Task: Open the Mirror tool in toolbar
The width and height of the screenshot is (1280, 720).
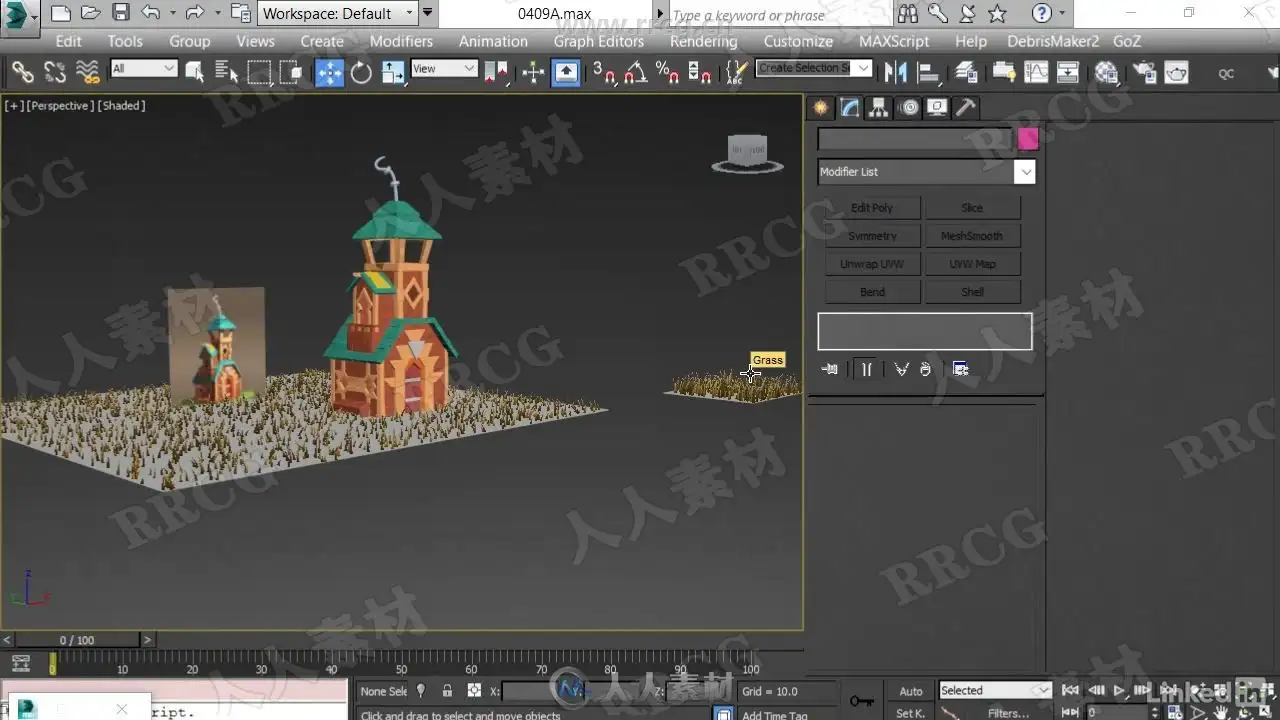Action: [895, 72]
